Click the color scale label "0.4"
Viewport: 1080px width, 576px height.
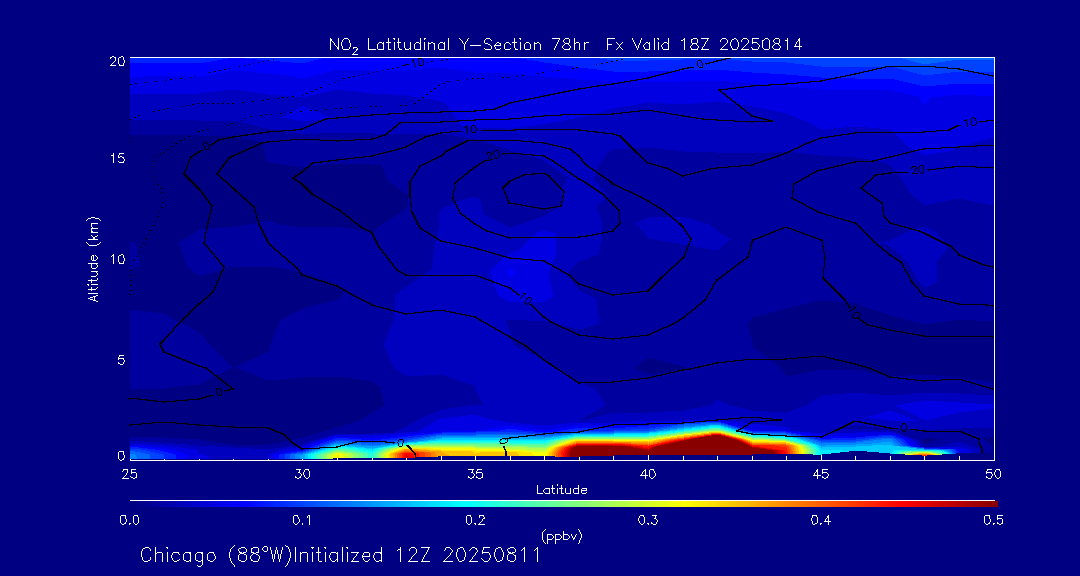(x=821, y=520)
